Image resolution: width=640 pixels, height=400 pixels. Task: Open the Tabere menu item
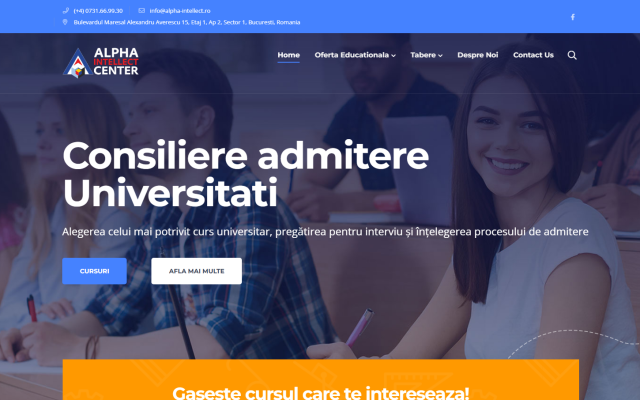(x=426, y=55)
